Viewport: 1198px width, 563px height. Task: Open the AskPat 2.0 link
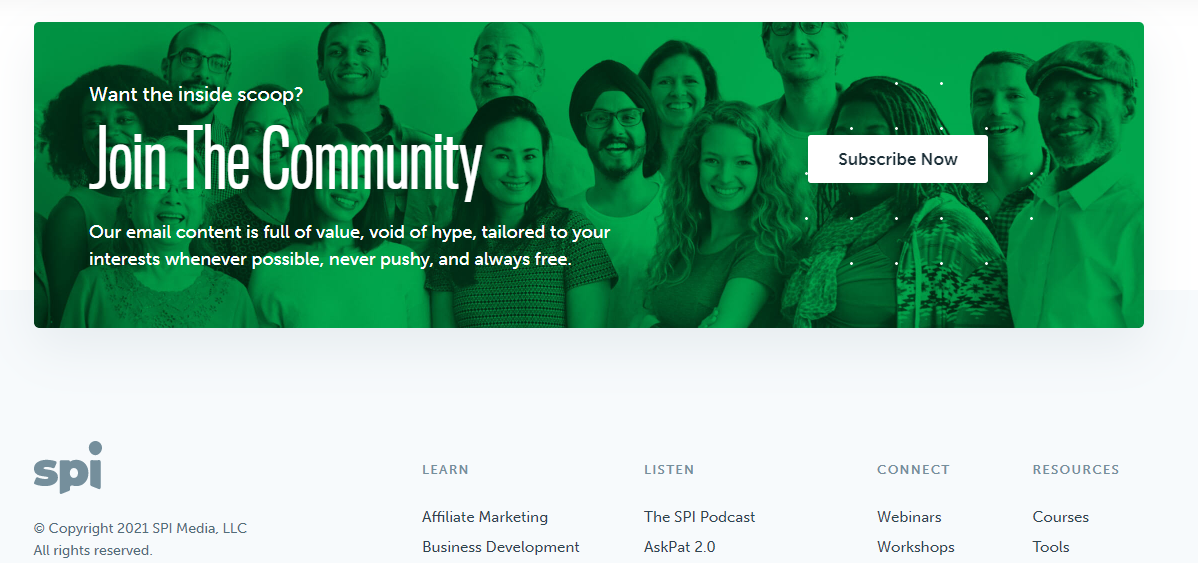pyautogui.click(x=679, y=547)
